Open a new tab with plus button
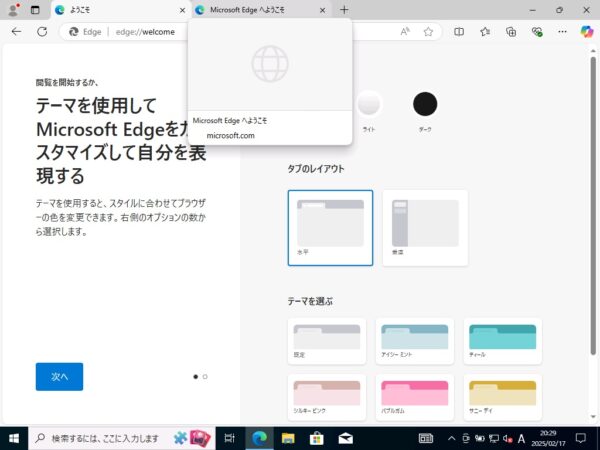 (344, 10)
